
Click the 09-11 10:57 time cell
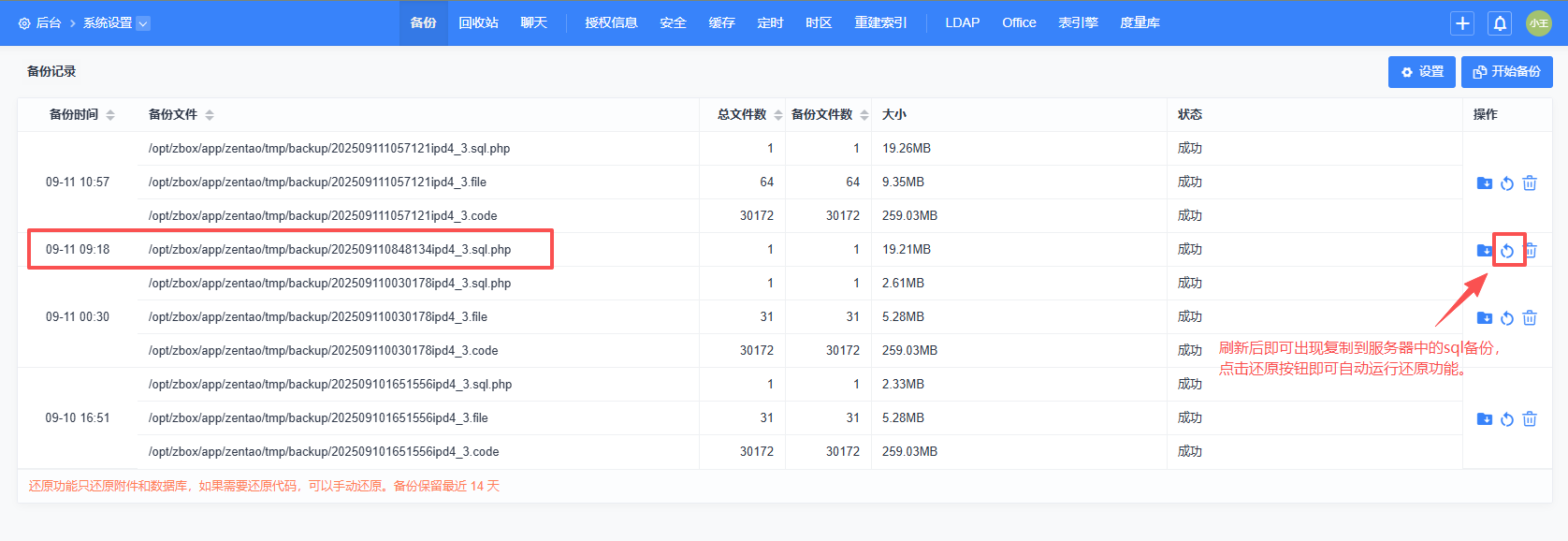click(x=78, y=183)
